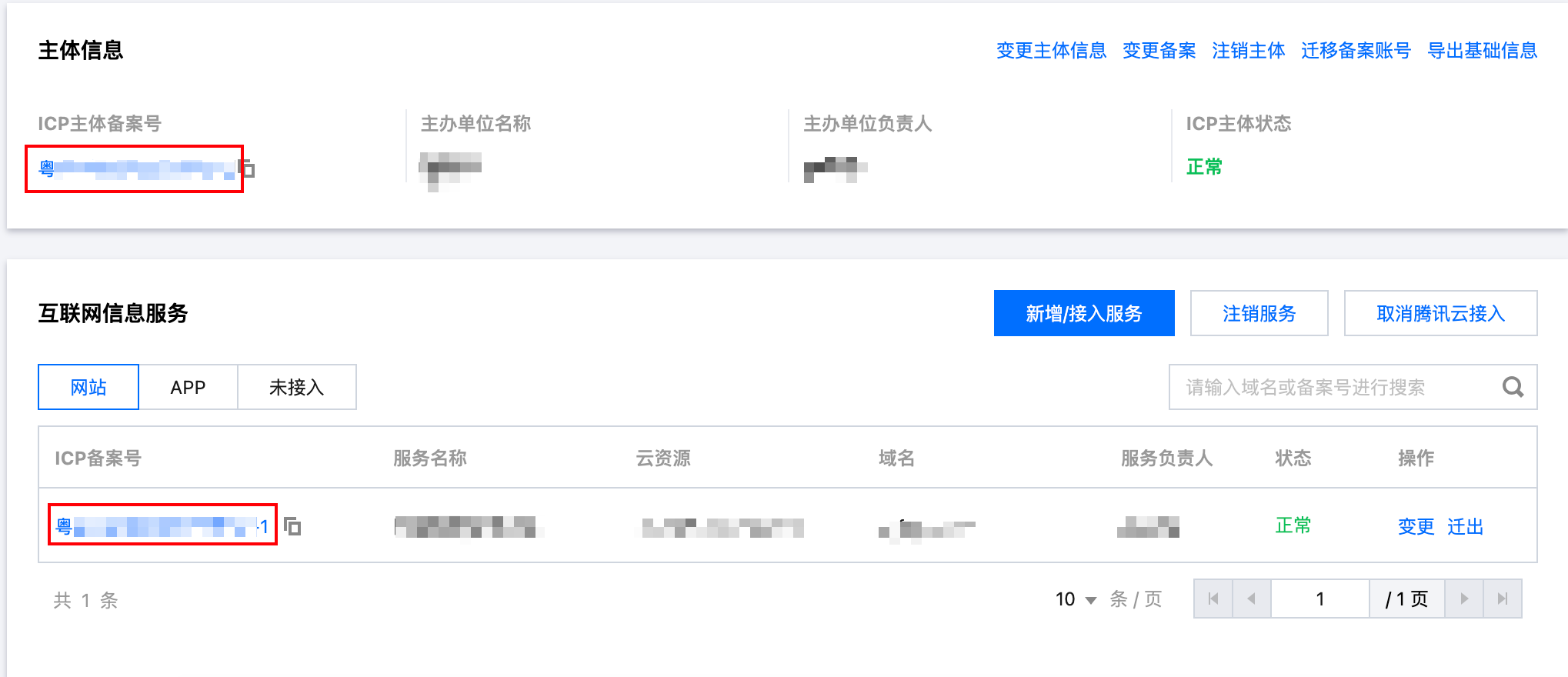Click the 正常 ICP主体状态 value
Image resolution: width=1568 pixels, height=677 pixels.
tap(1204, 166)
